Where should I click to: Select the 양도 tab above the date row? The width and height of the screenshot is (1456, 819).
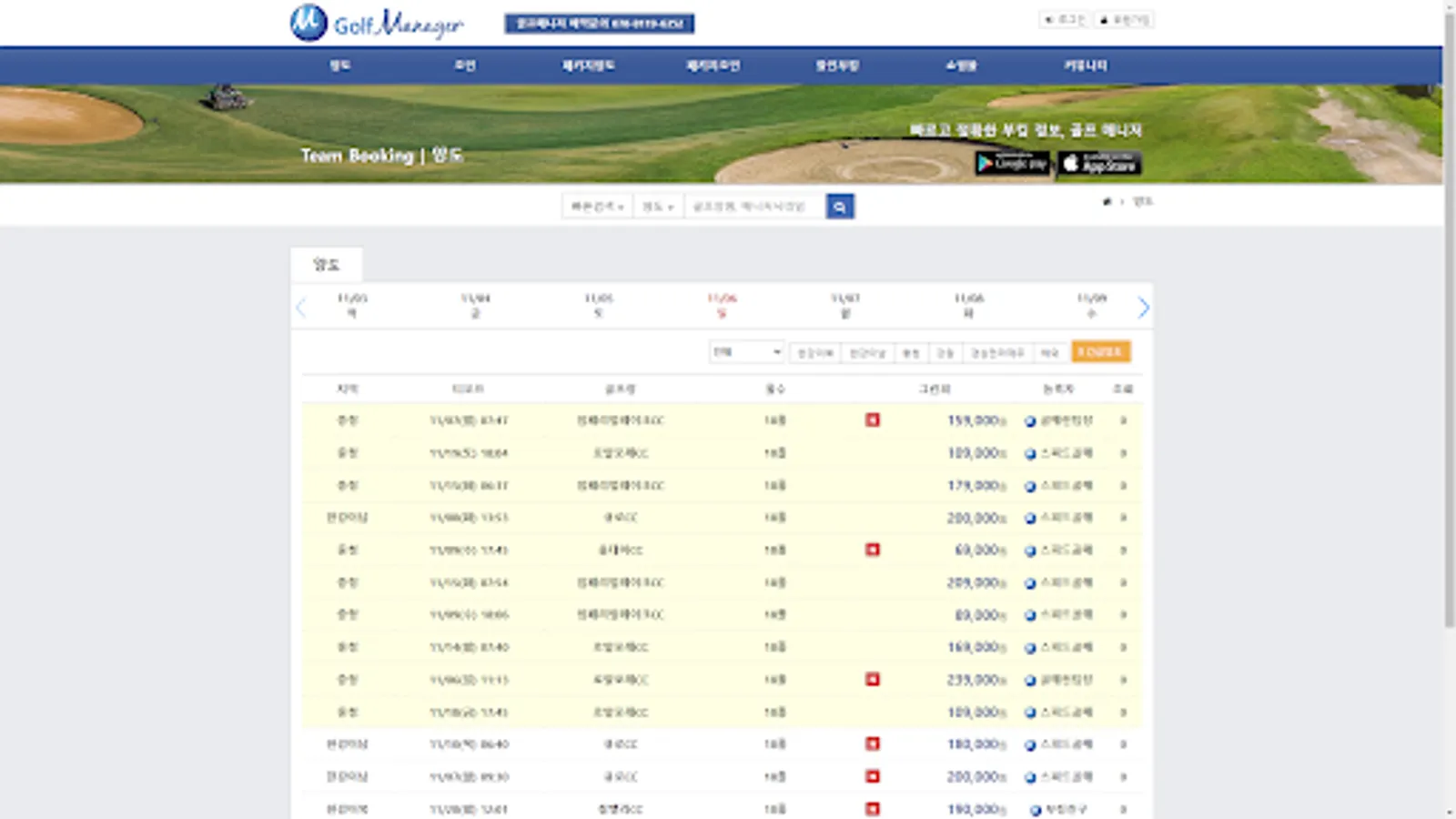(x=326, y=264)
